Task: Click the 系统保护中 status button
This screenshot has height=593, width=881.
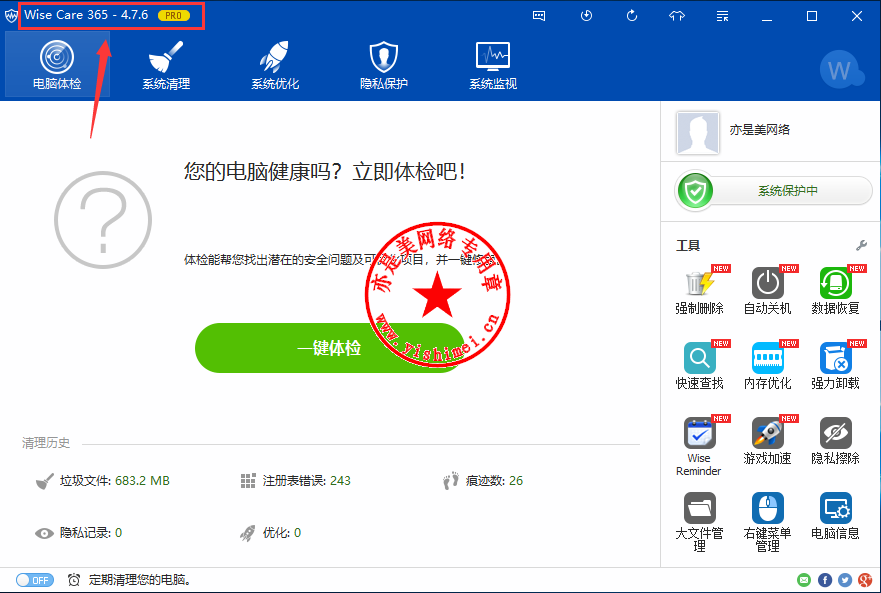Action: pyautogui.click(x=774, y=191)
